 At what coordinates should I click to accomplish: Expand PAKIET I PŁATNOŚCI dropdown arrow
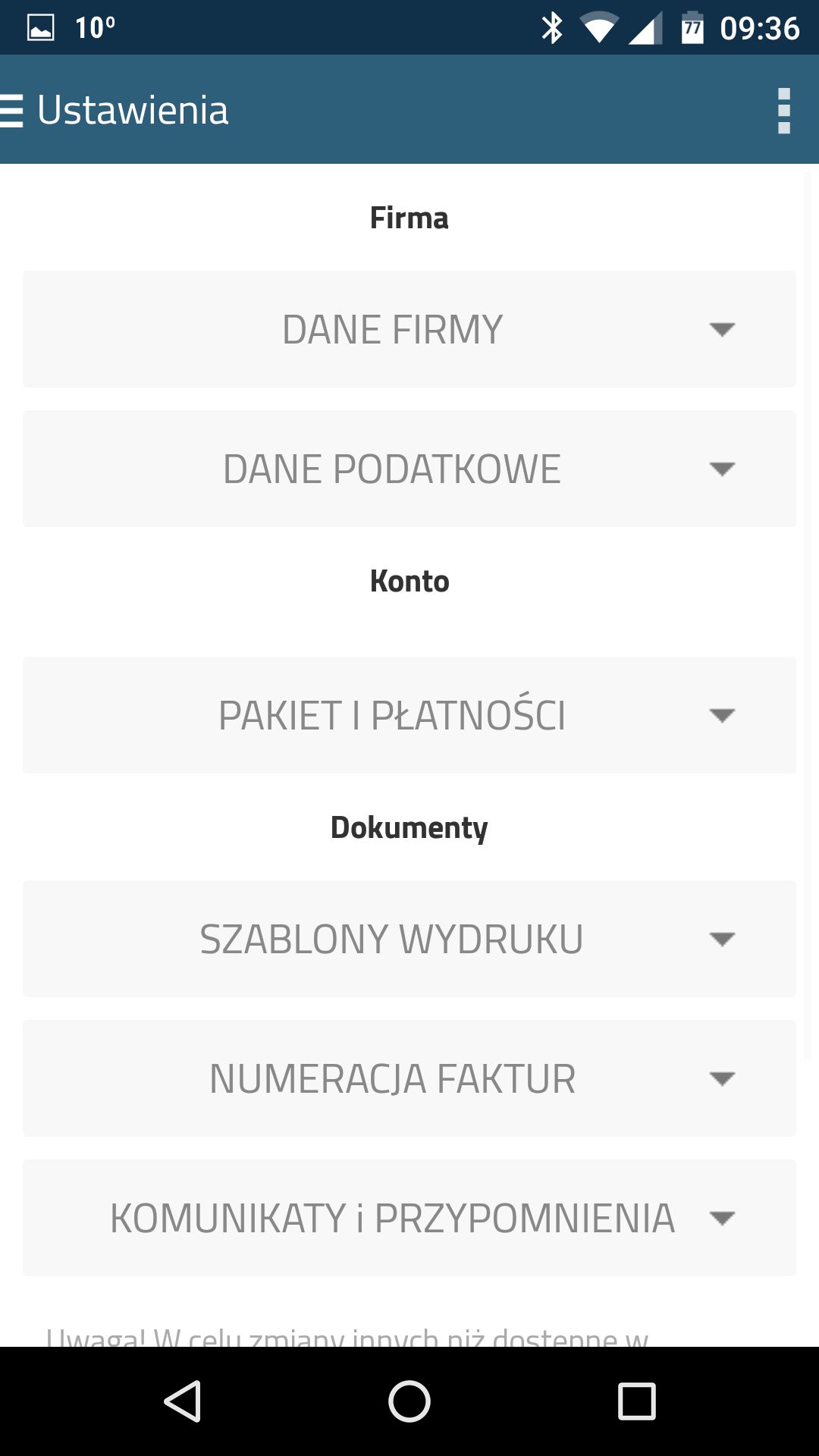[722, 715]
